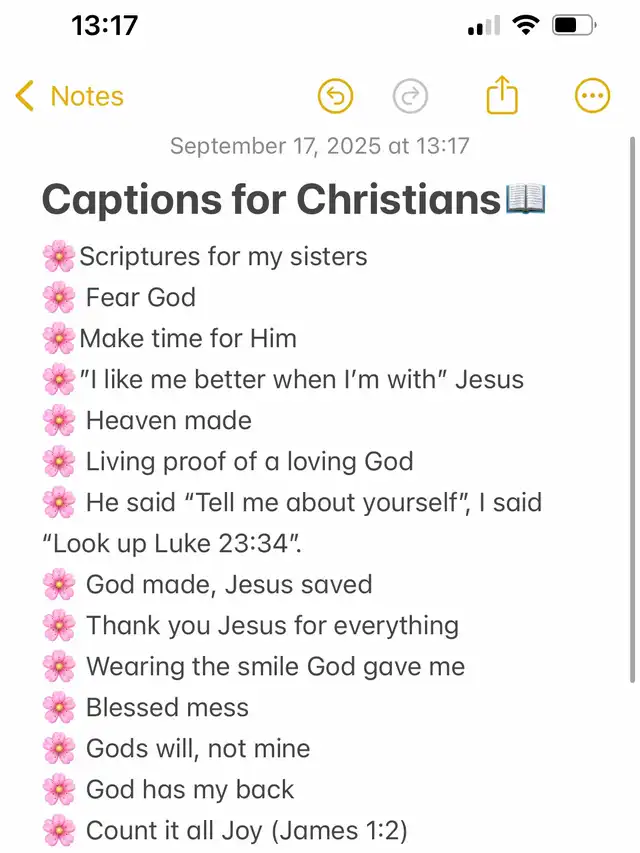Tap the redo arrow icon
Image resolution: width=640 pixels, height=853 pixels.
click(410, 97)
